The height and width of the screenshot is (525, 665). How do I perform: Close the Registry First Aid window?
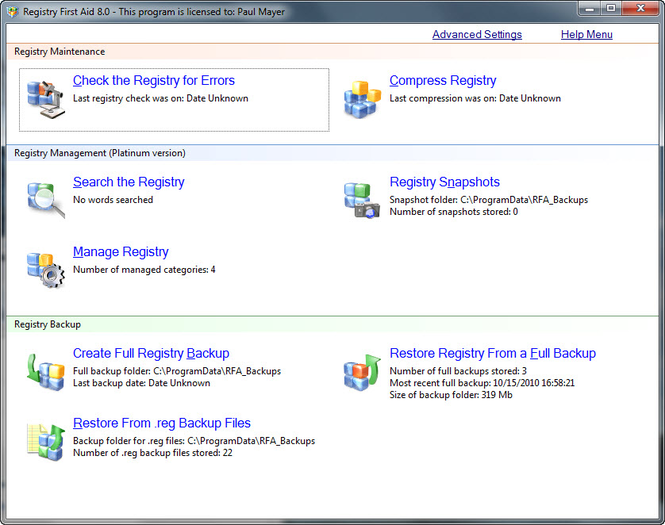click(x=641, y=8)
